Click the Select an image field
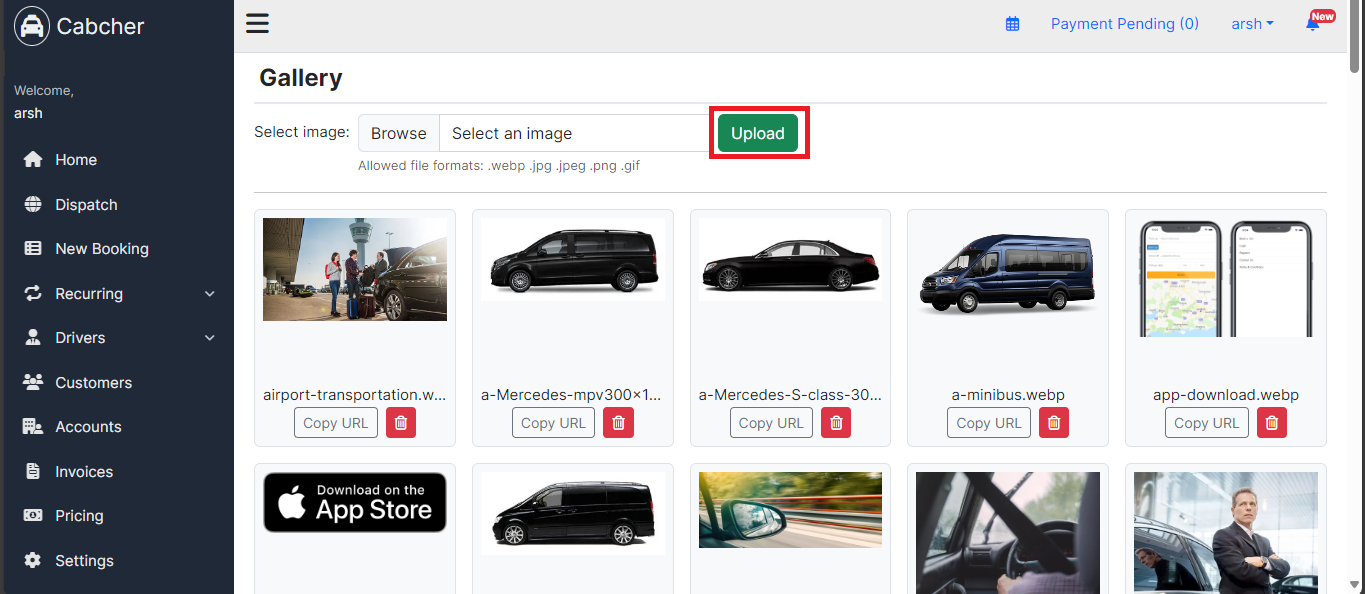1365x594 pixels. point(578,133)
